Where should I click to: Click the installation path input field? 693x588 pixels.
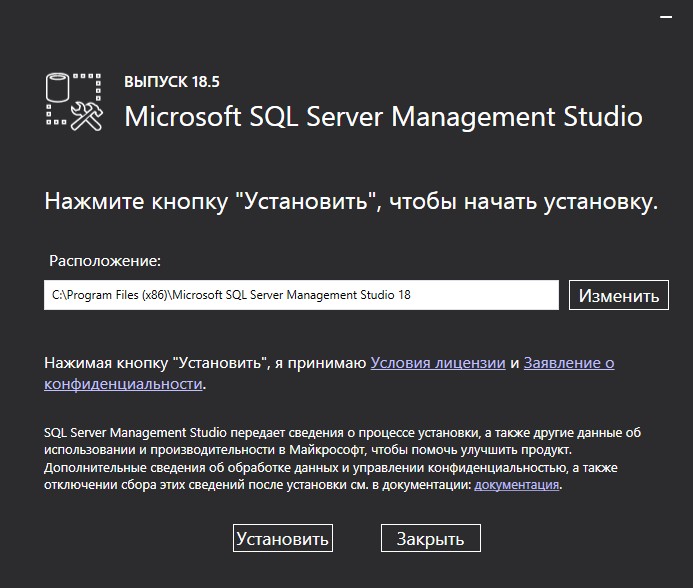tap(301, 295)
